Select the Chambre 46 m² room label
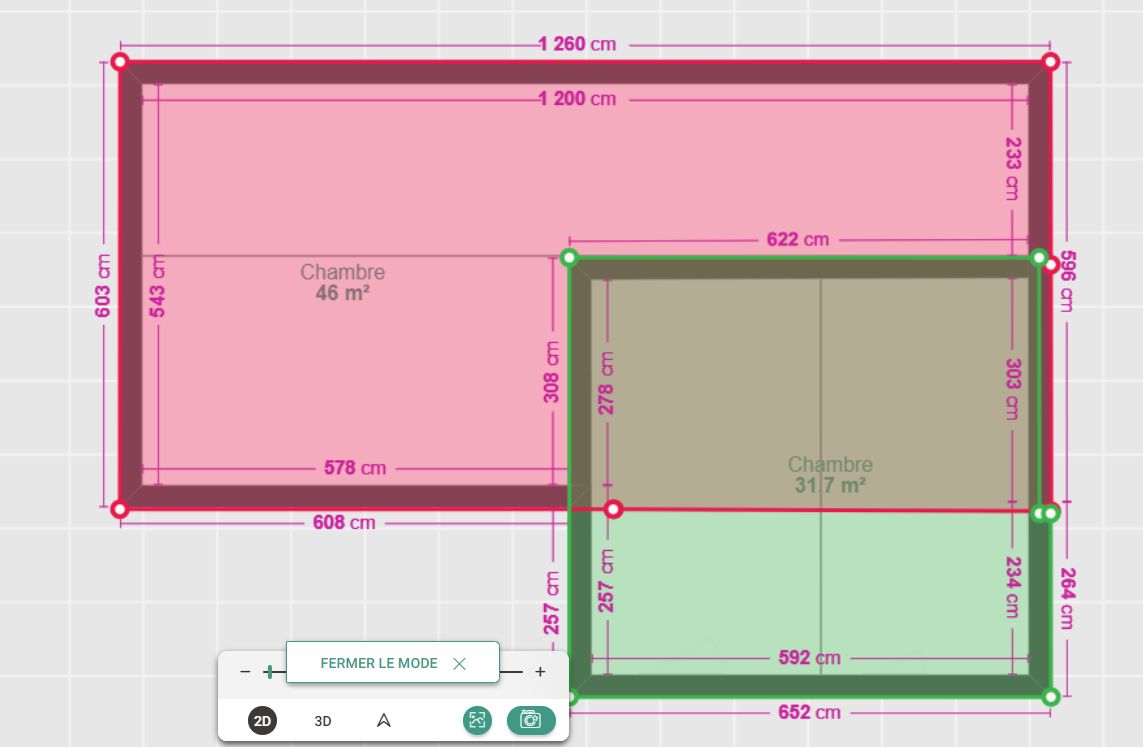 coord(343,282)
